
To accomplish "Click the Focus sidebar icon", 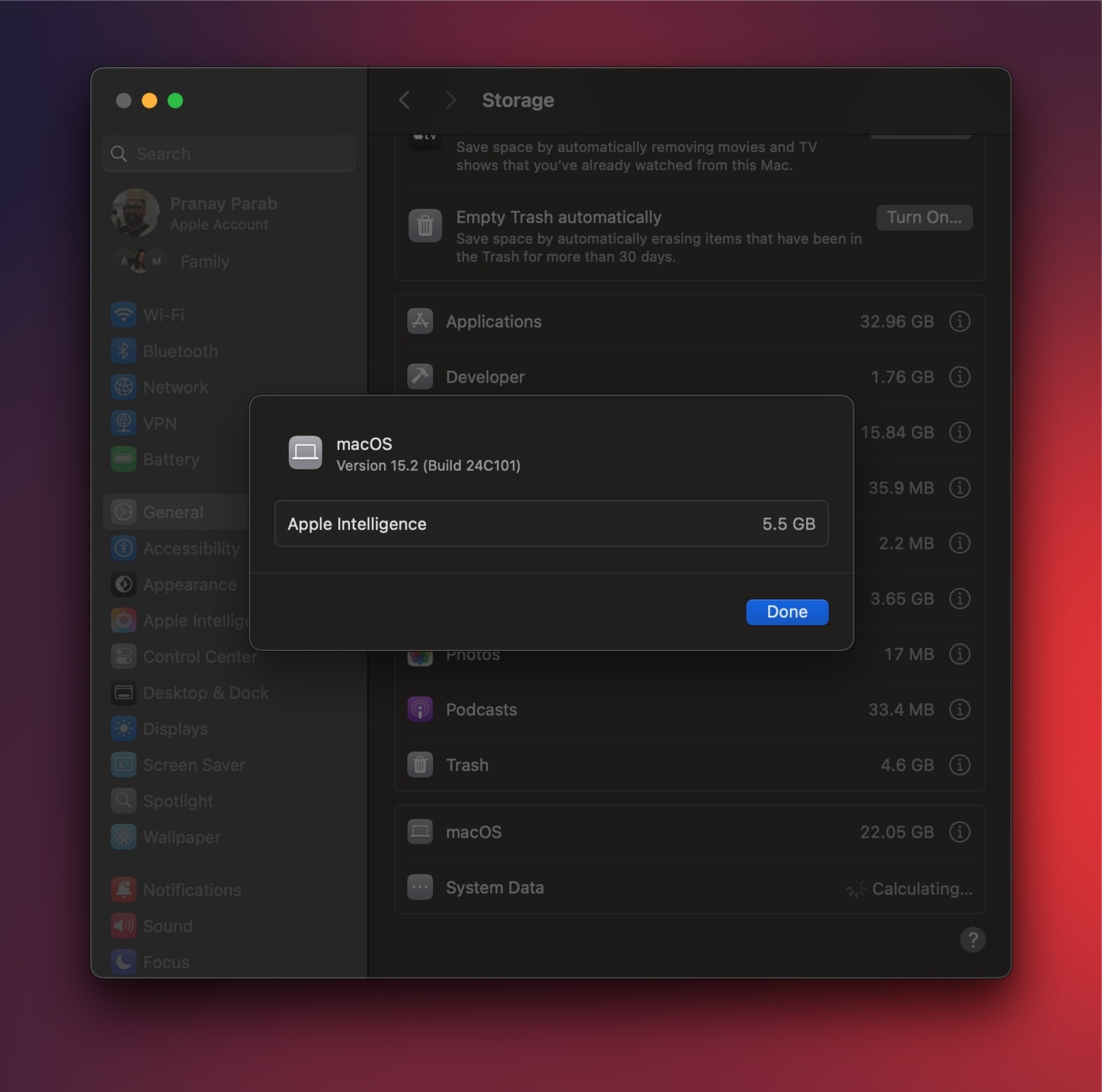I will click(x=124, y=962).
